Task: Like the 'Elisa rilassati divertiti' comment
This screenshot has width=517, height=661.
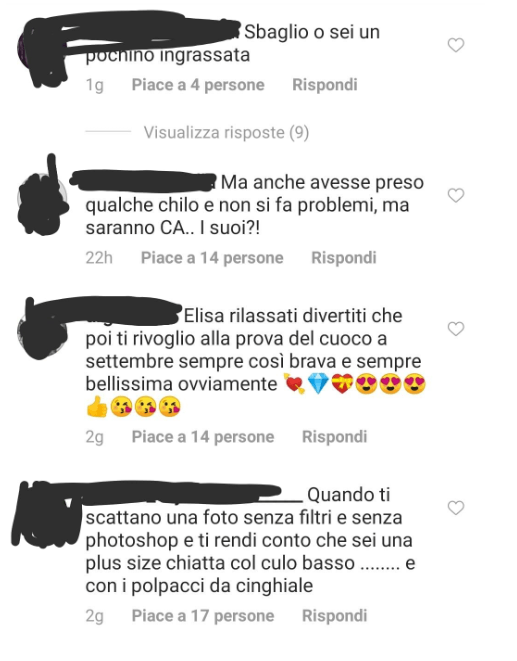Action: (x=455, y=328)
